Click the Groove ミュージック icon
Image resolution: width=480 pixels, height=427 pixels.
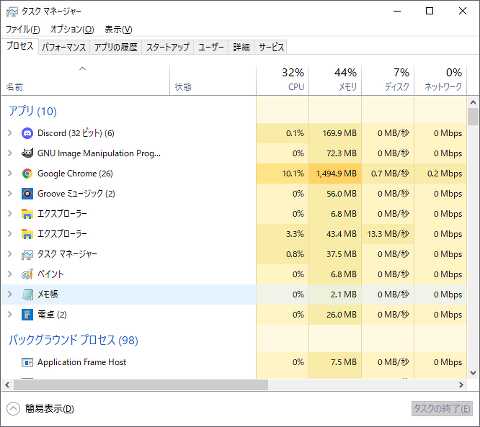coord(27,194)
